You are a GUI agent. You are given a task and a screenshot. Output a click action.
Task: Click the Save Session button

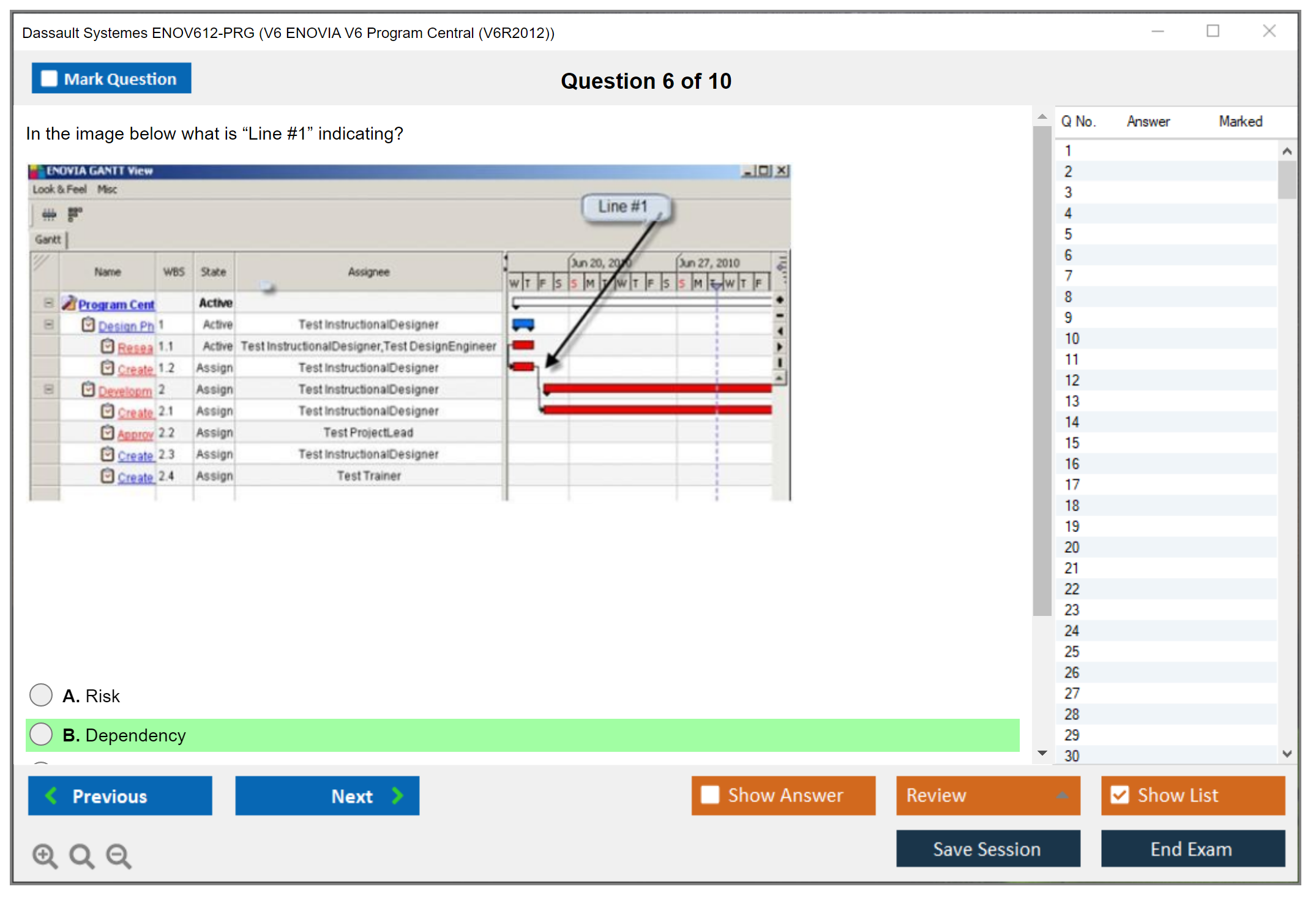[987, 849]
